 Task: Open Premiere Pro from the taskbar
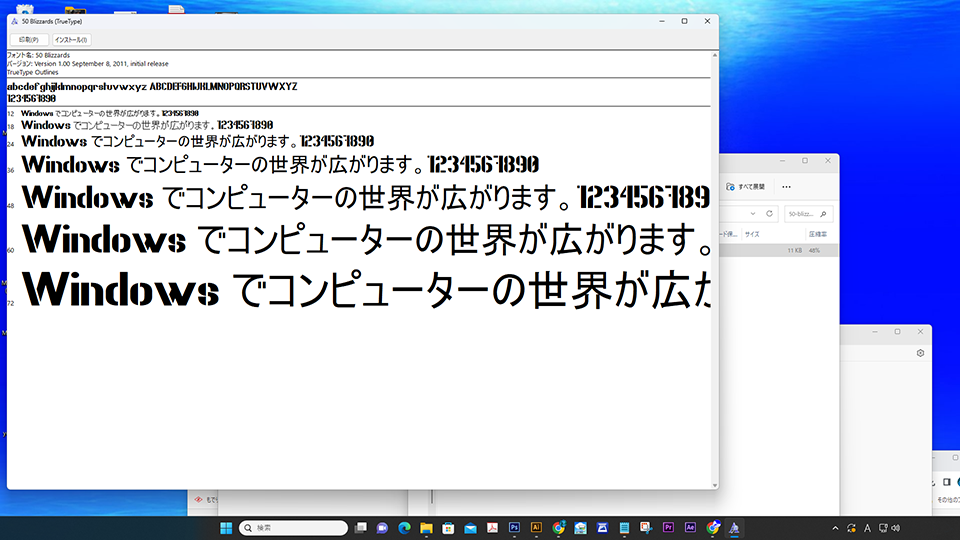(669, 527)
